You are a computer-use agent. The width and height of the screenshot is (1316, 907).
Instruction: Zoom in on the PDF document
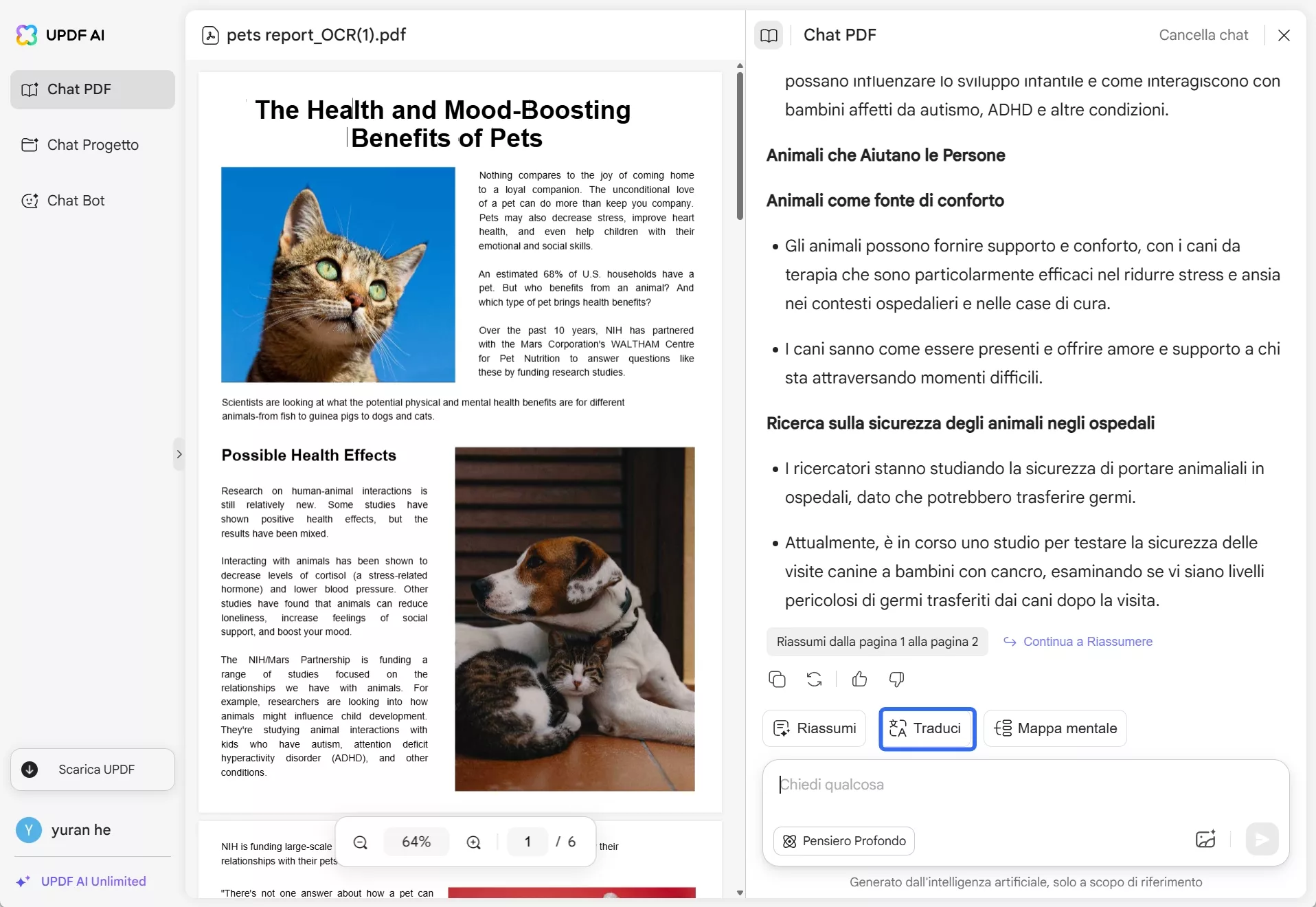tap(474, 842)
